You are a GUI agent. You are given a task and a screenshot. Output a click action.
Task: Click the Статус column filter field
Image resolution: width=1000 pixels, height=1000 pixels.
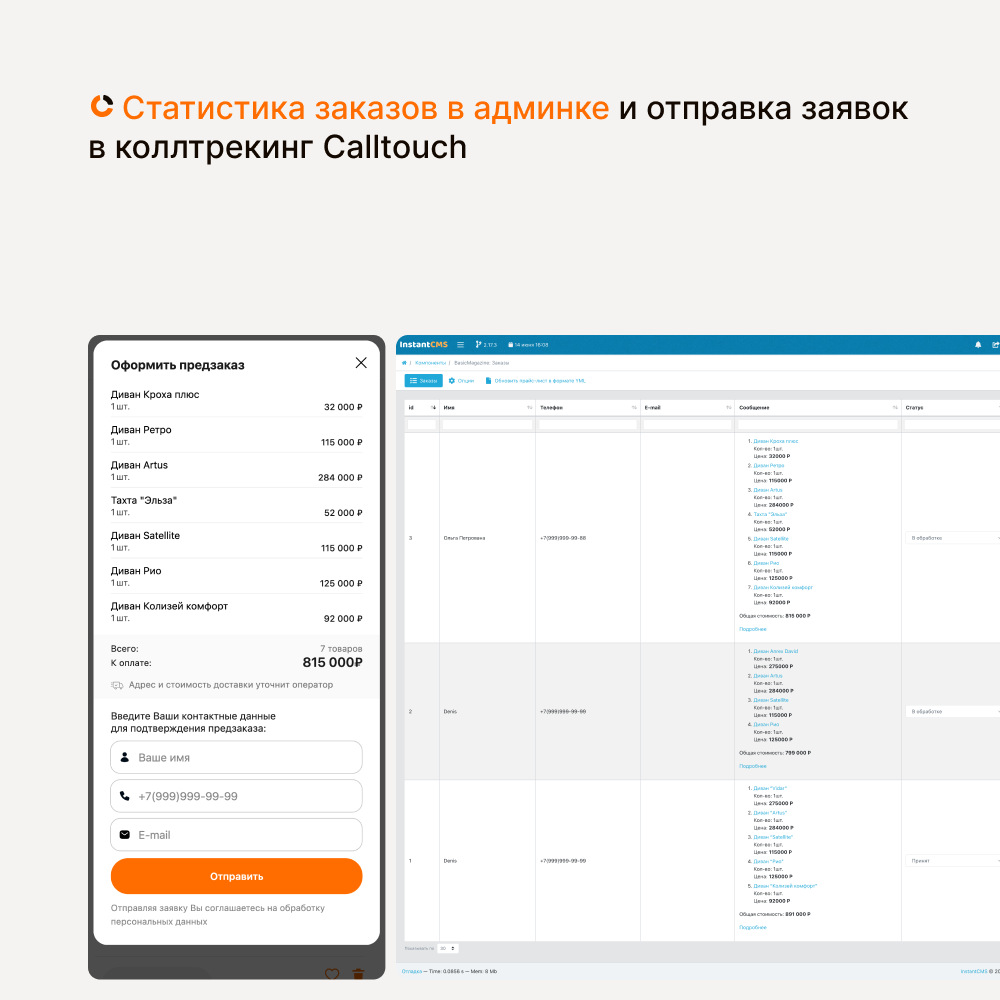(x=952, y=424)
